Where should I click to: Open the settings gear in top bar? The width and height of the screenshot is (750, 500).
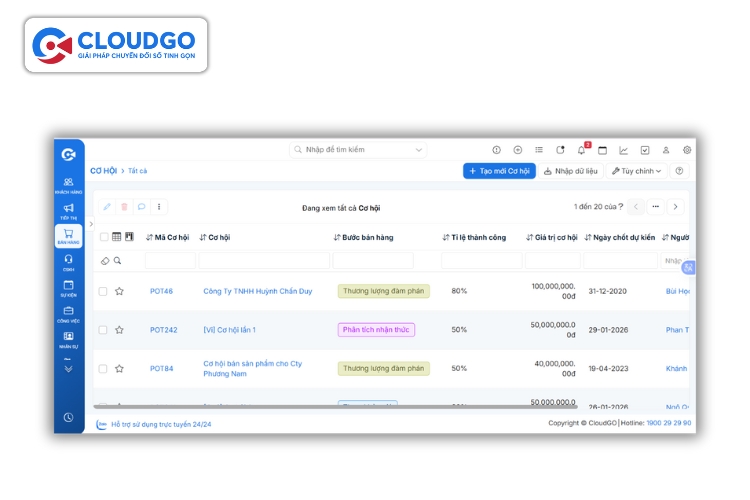pyautogui.click(x=687, y=150)
